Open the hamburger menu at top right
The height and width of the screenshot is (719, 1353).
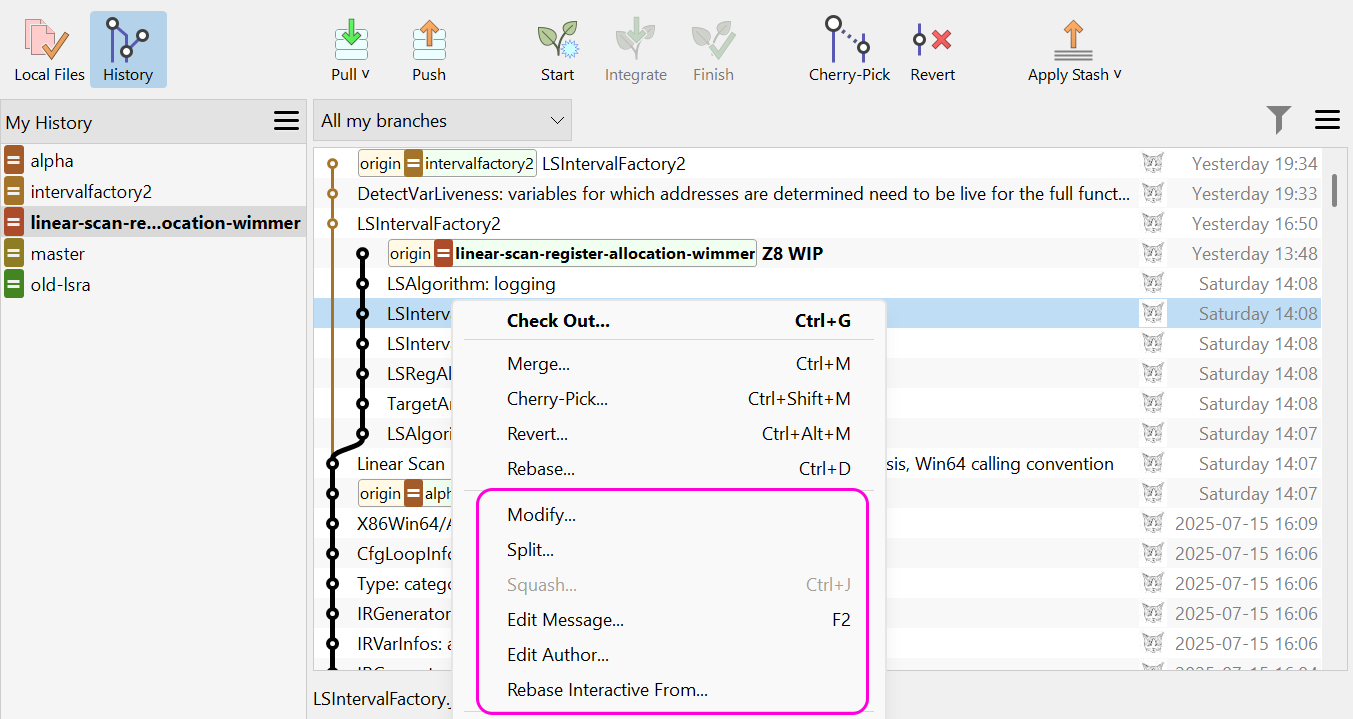coord(1327,119)
